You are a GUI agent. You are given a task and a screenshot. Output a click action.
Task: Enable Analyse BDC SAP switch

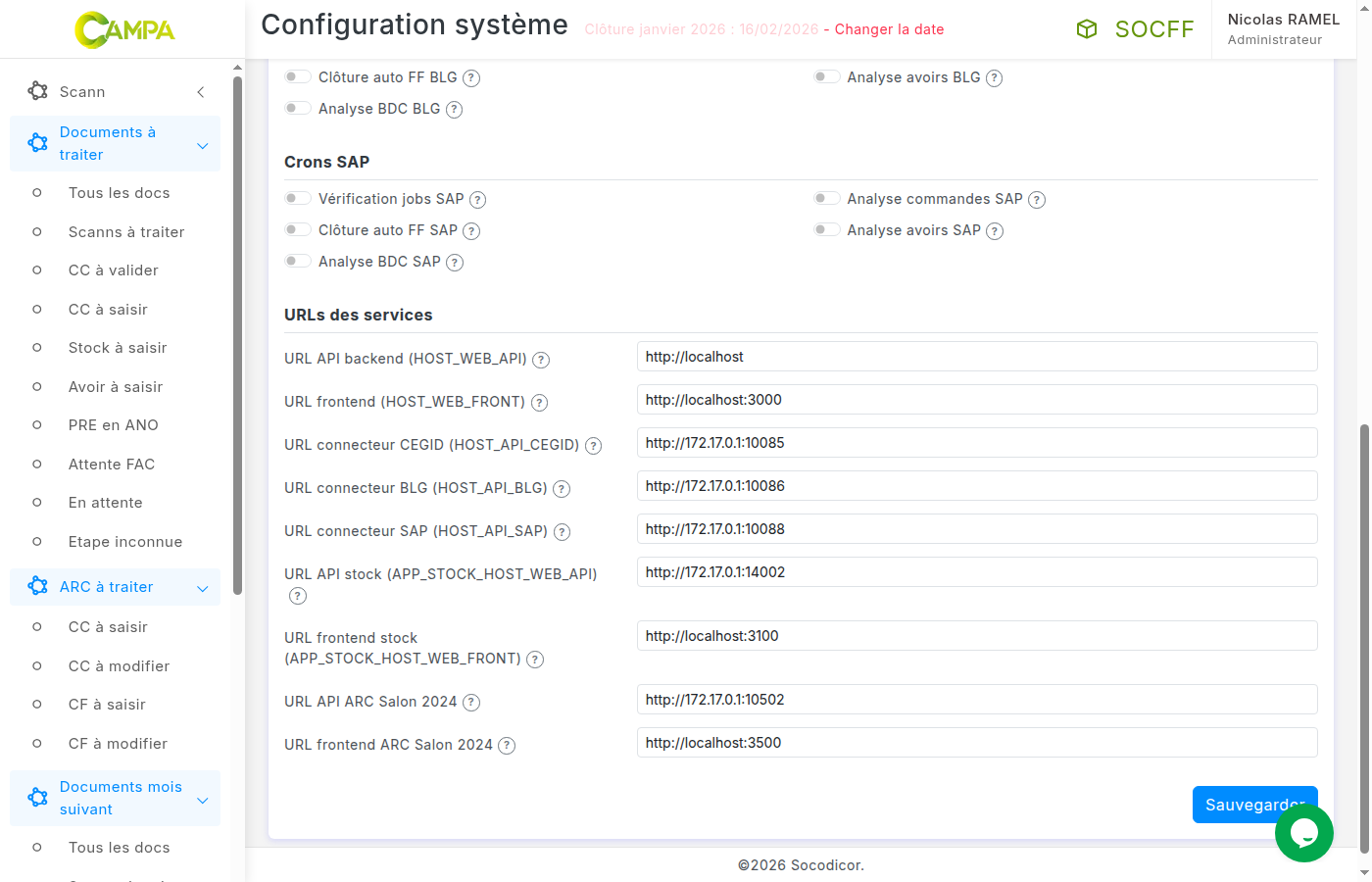(298, 261)
